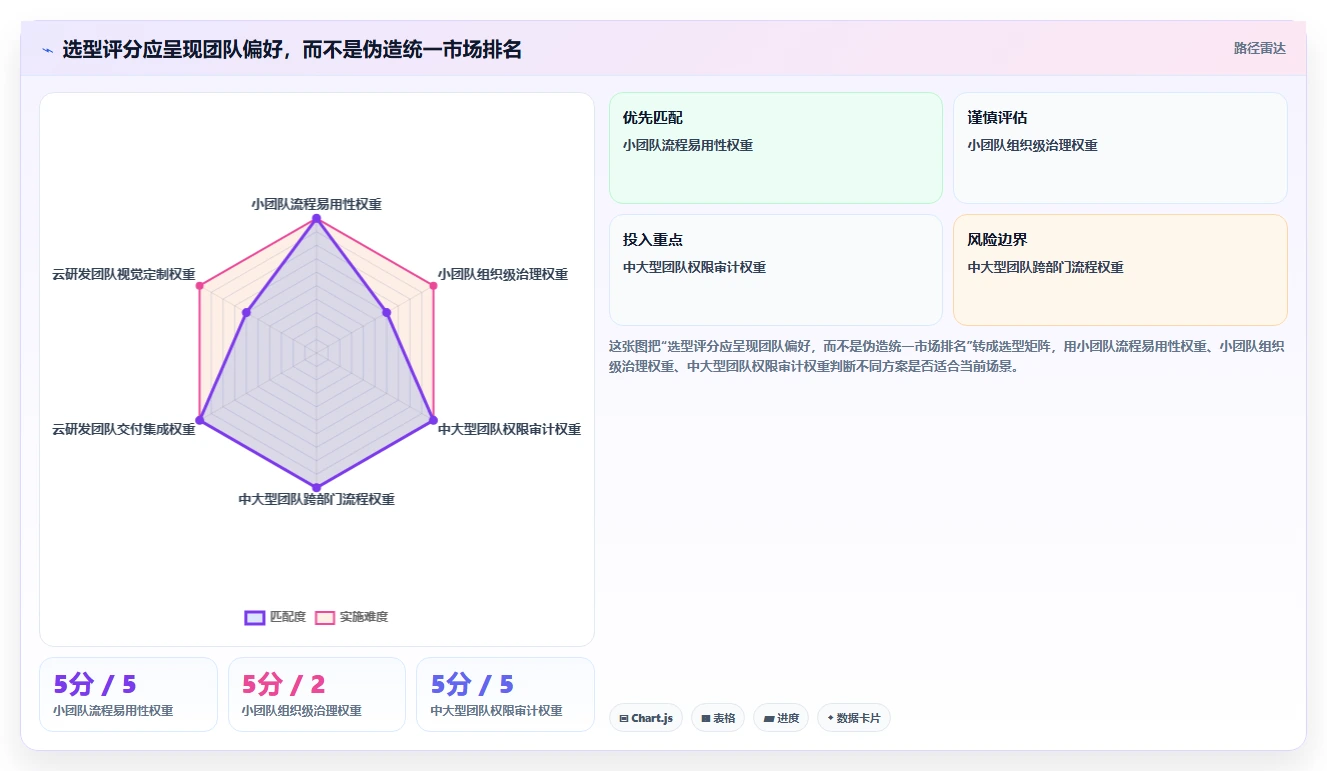This screenshot has width=1327, height=771.
Task: Open the 优先匹配 card
Action: pyautogui.click(x=775, y=148)
